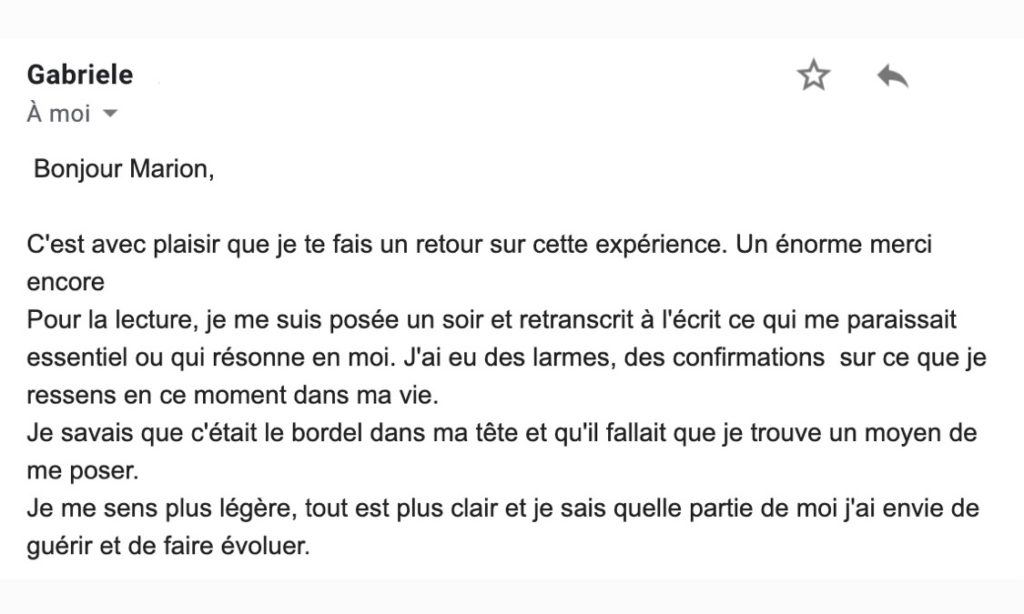Click the word 'larmes' in the email
The height and width of the screenshot is (614, 1024).
coord(573,358)
